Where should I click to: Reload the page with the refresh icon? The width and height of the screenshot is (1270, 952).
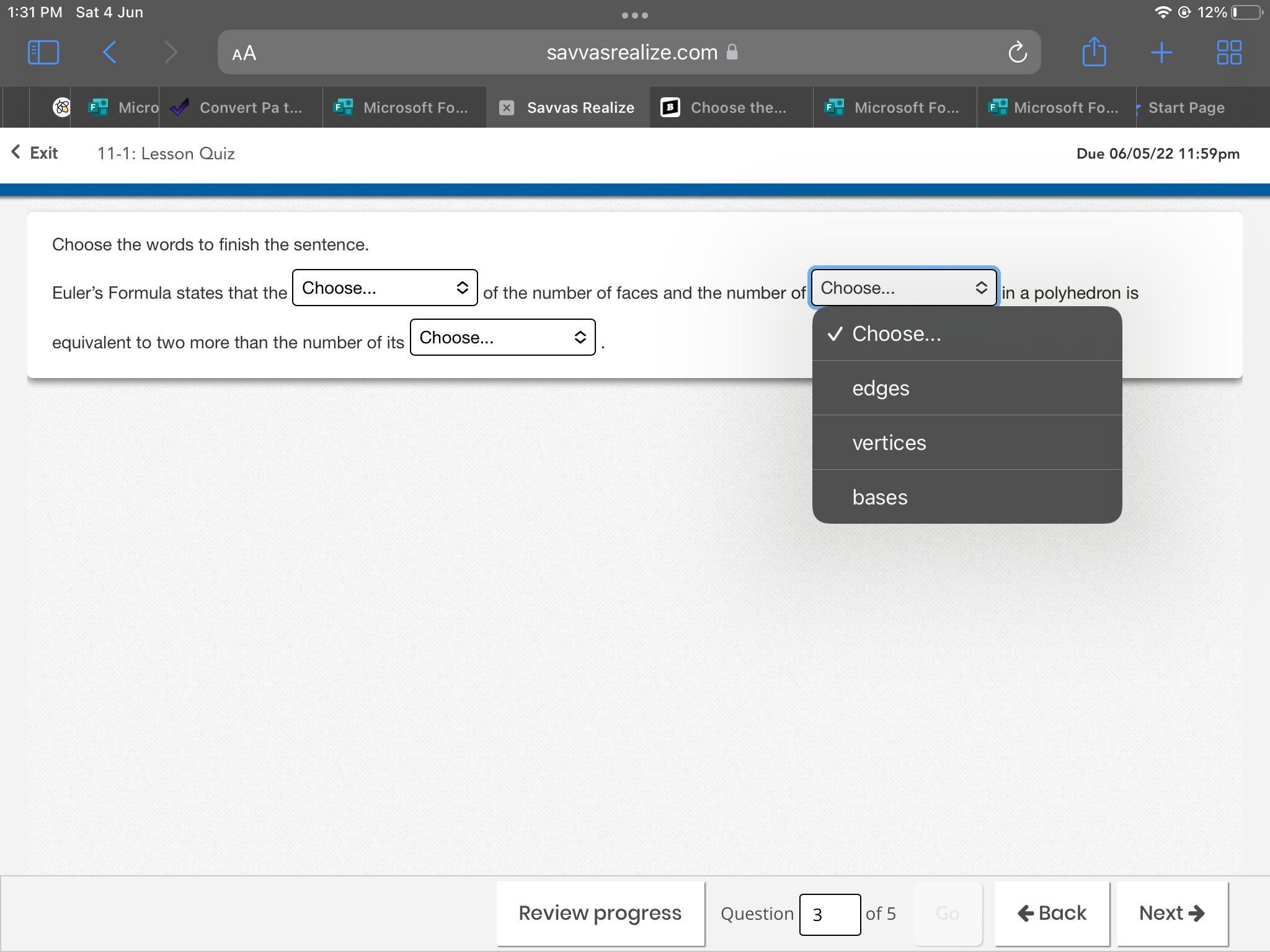[1017, 53]
